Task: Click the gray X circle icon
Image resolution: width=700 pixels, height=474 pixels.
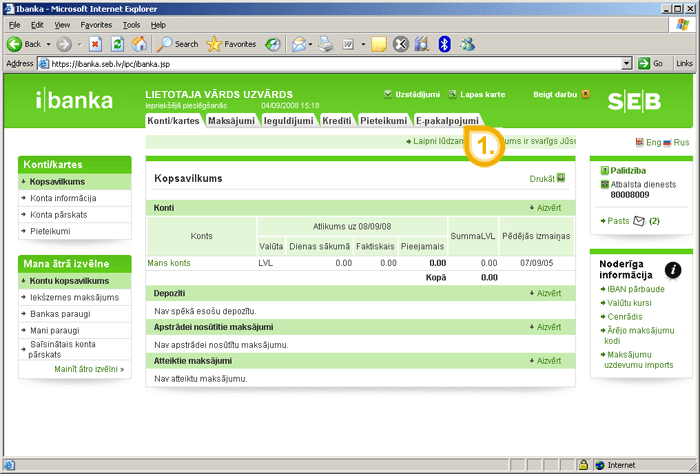Action: [x=400, y=44]
